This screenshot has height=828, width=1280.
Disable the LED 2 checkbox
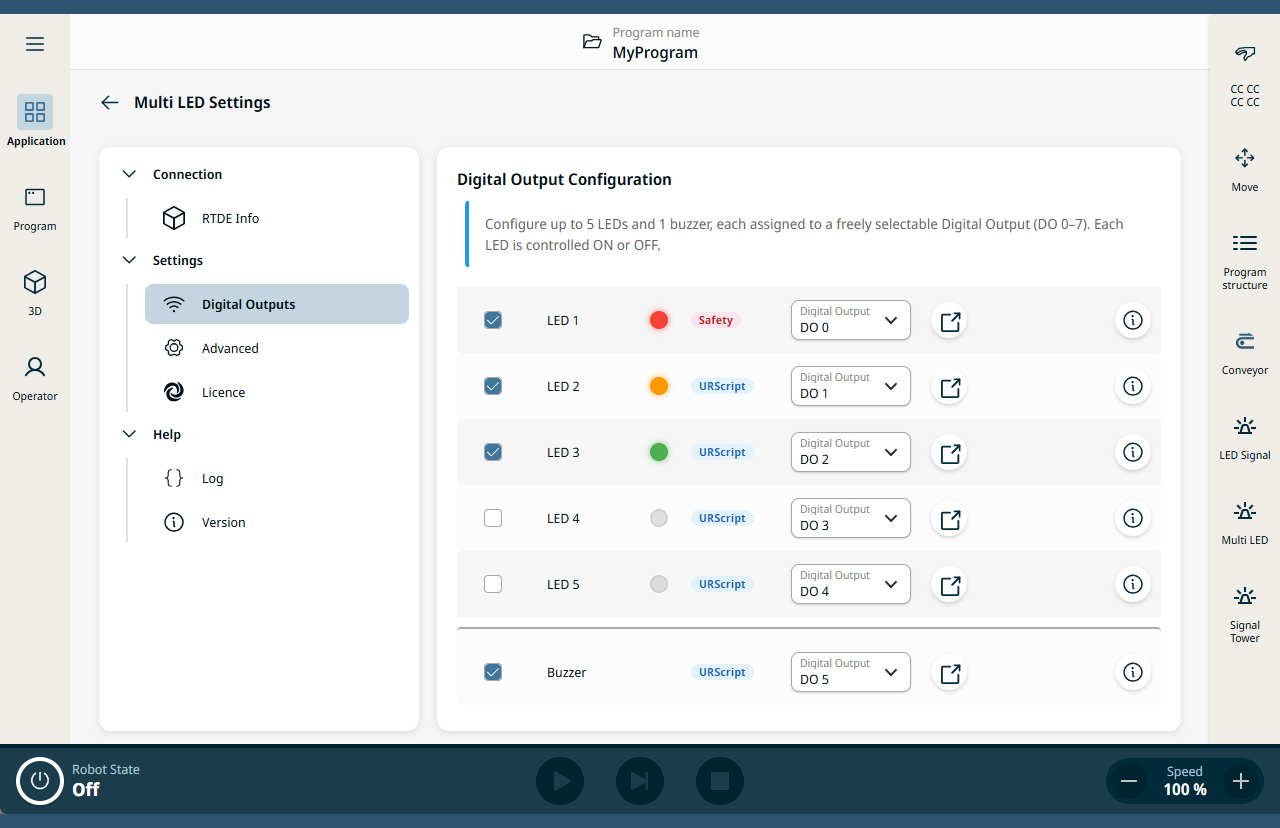[x=493, y=386]
